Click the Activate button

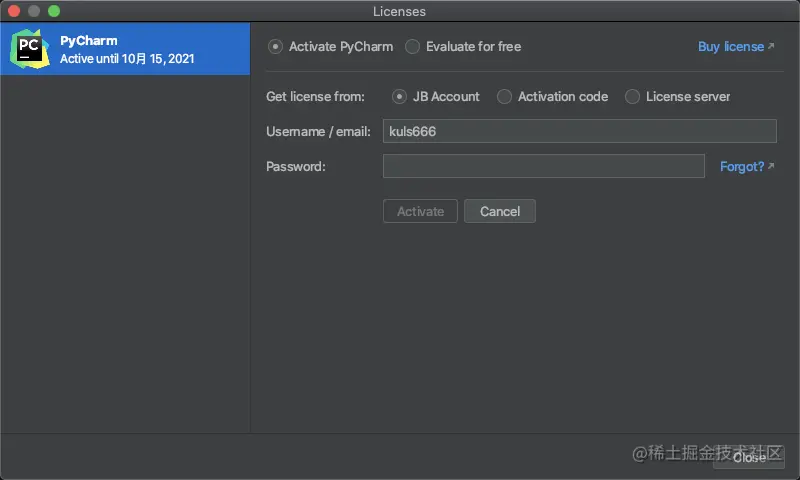[x=420, y=211]
